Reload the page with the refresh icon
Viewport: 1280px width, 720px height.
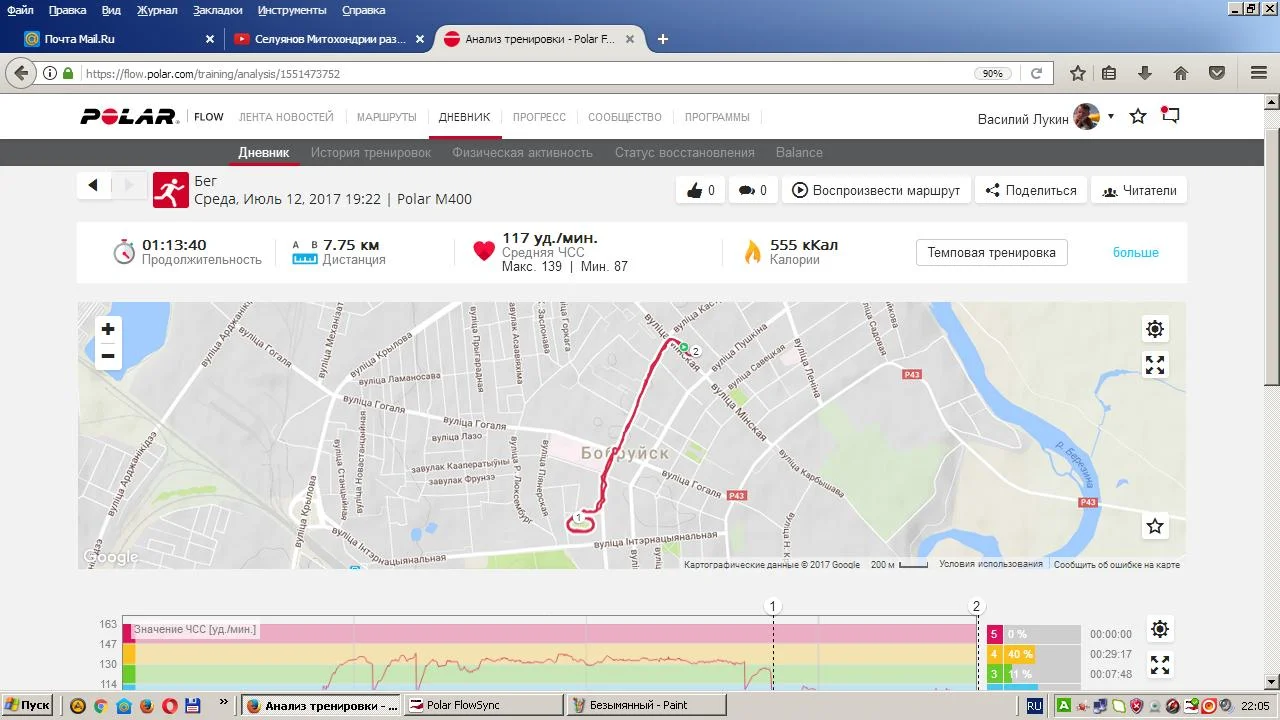point(1036,73)
